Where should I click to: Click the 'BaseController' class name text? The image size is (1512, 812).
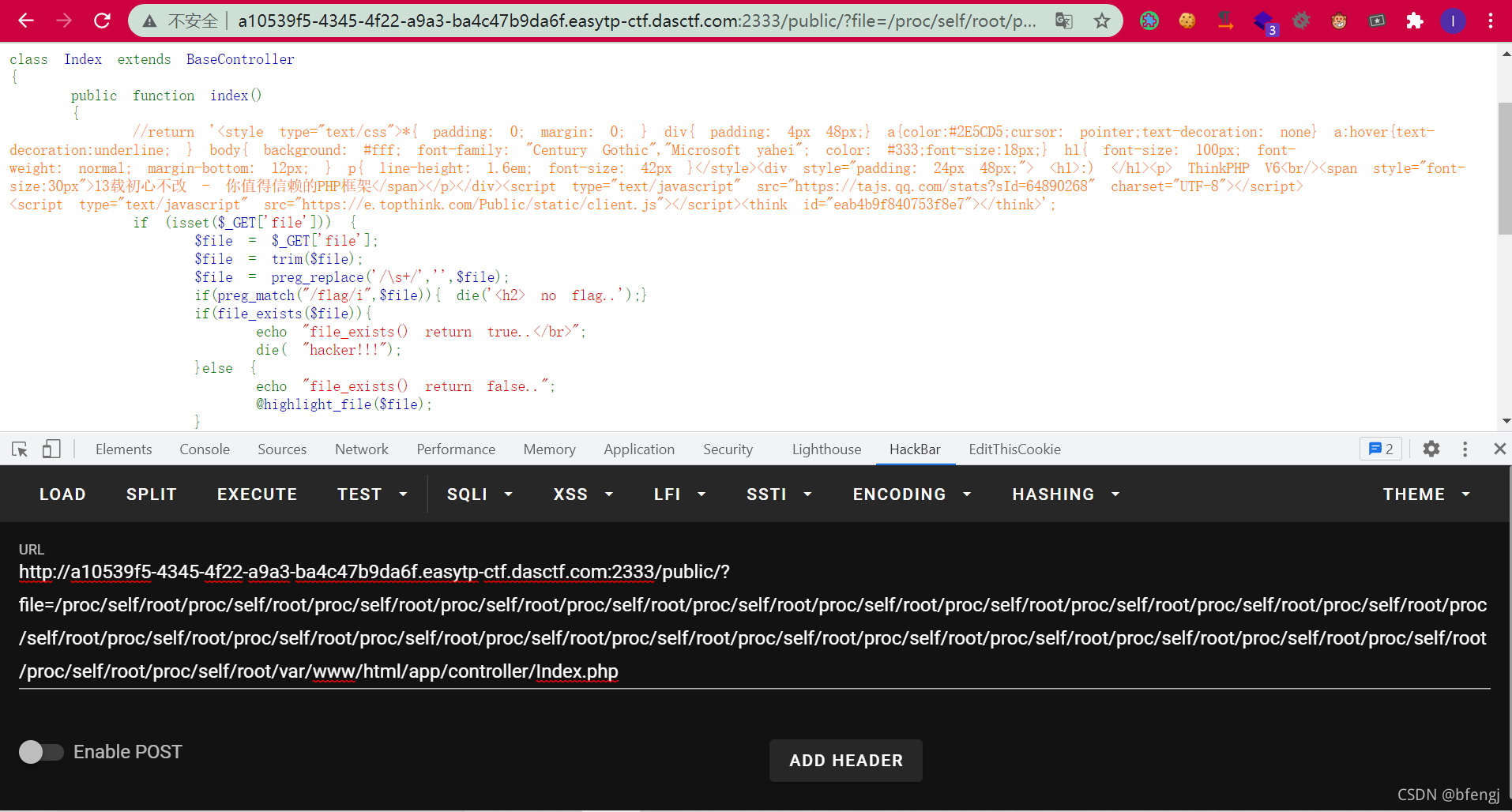pos(240,59)
